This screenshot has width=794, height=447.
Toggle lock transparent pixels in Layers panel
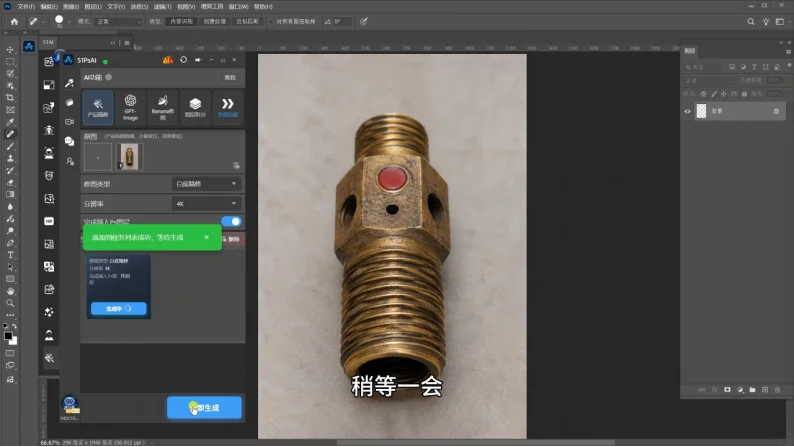[703, 94]
